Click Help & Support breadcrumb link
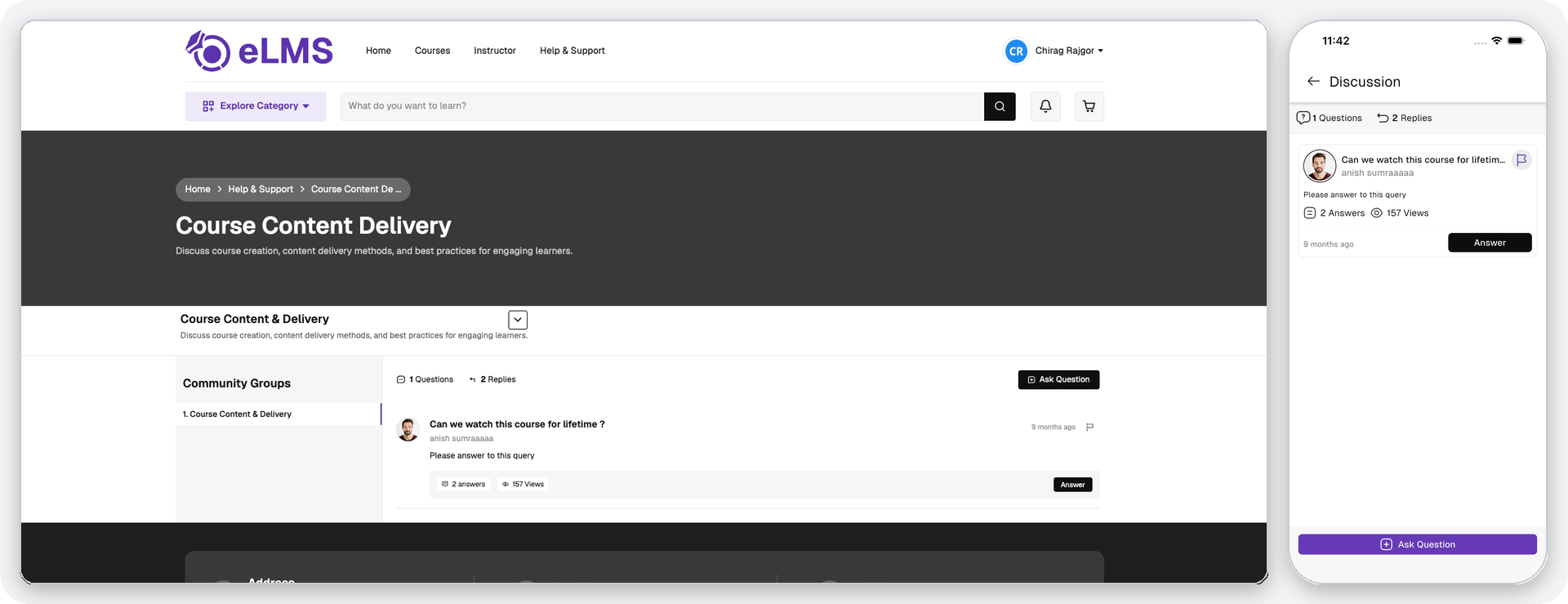1568x604 pixels. coord(261,189)
